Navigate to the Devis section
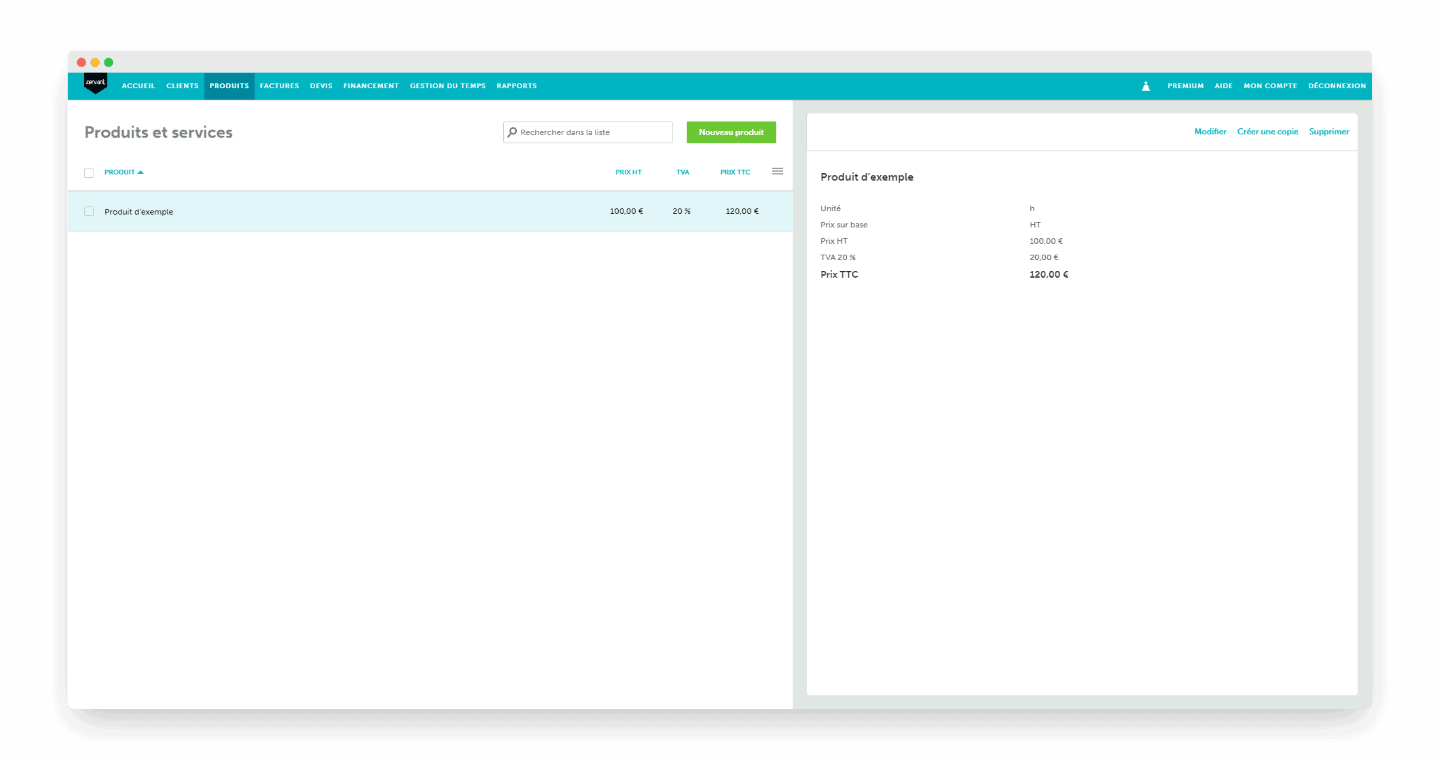This screenshot has height=760, width=1440. click(x=321, y=86)
